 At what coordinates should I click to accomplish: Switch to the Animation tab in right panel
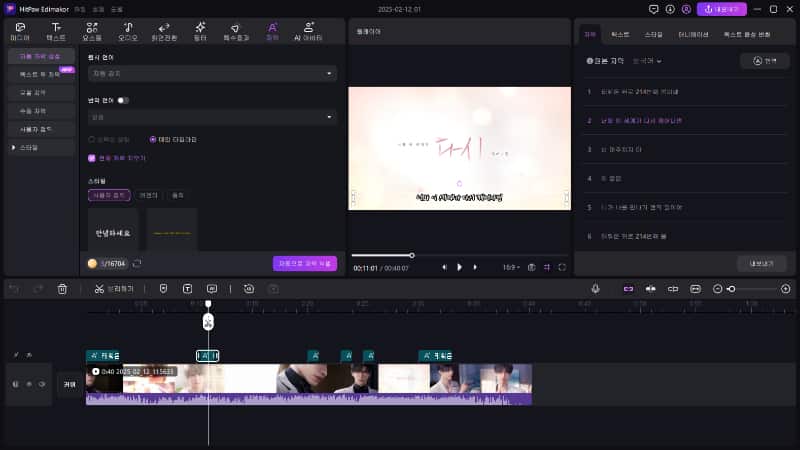[x=692, y=34]
